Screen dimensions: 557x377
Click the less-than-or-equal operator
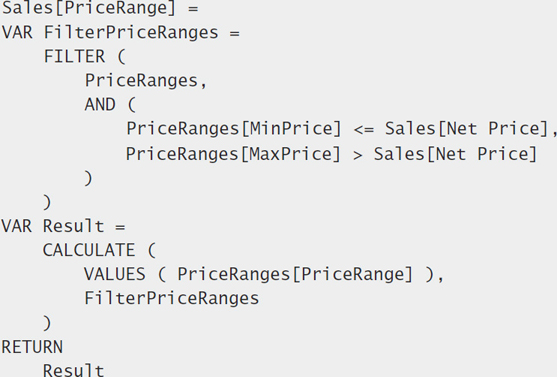coord(364,130)
